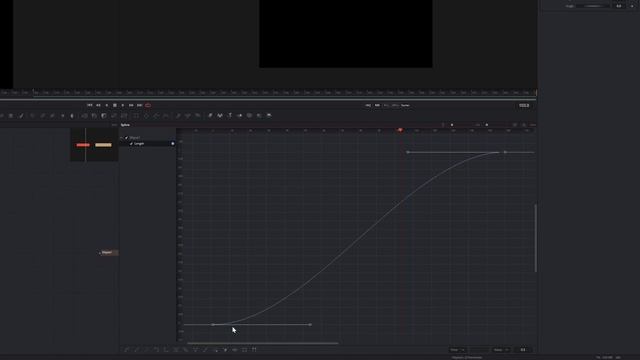
Task: Select the Length row in spline tree
Action: coord(147,144)
